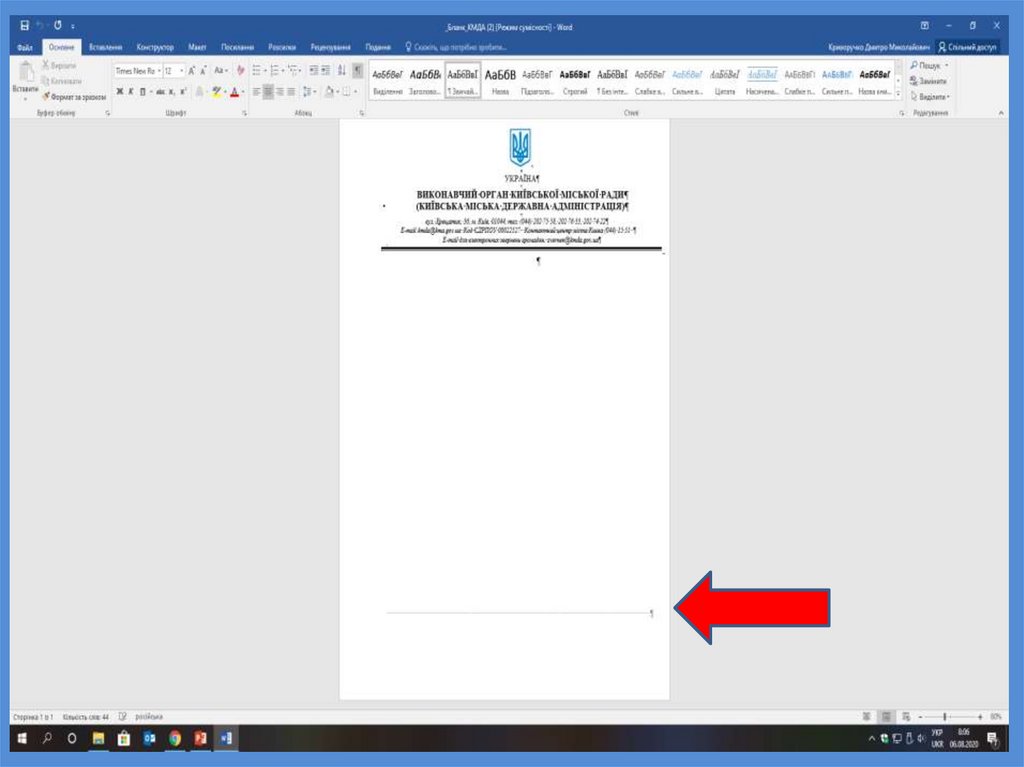The height and width of the screenshot is (767, 1024).
Task: Open the Вставлення (Insert) ribbon tab
Action: point(105,47)
